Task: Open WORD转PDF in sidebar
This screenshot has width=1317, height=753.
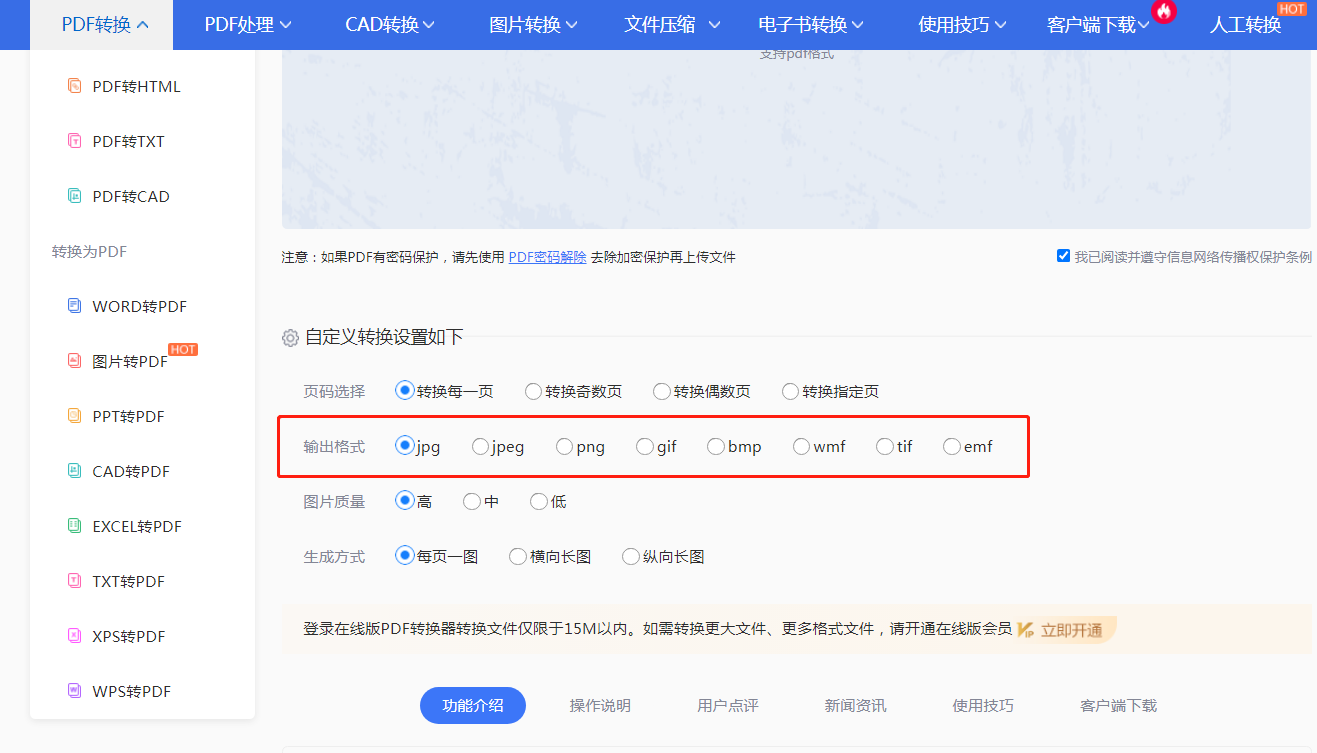Action: click(x=139, y=306)
